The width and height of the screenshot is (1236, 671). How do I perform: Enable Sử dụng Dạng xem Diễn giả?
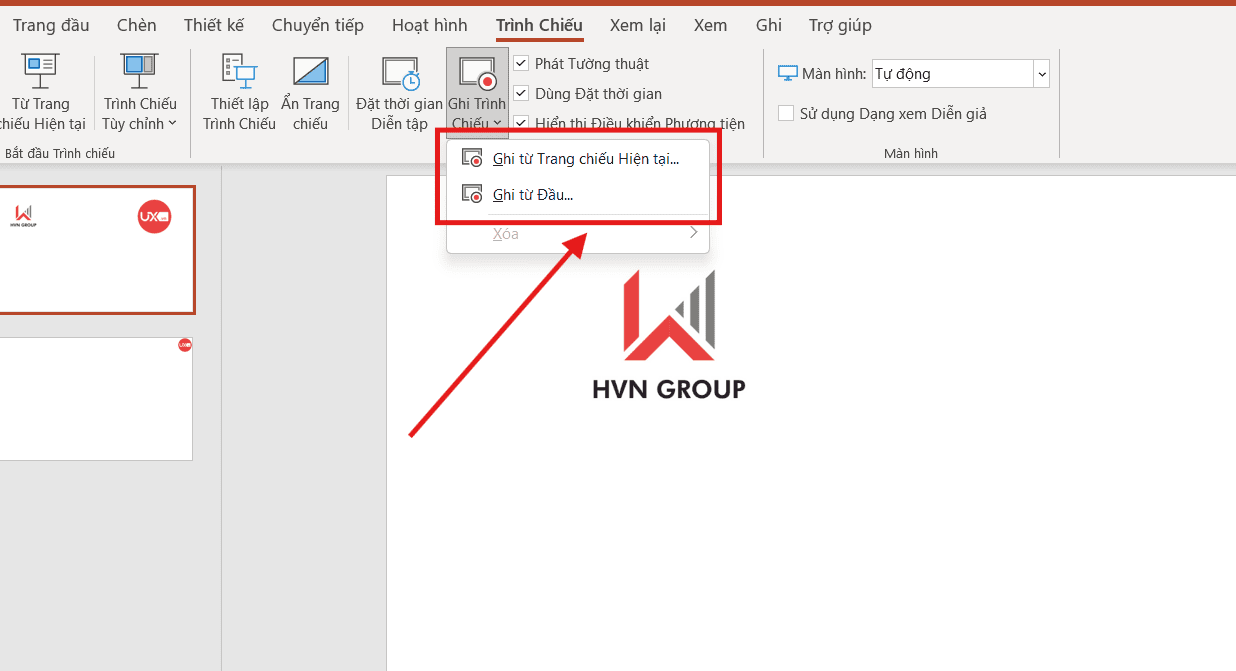click(x=786, y=114)
